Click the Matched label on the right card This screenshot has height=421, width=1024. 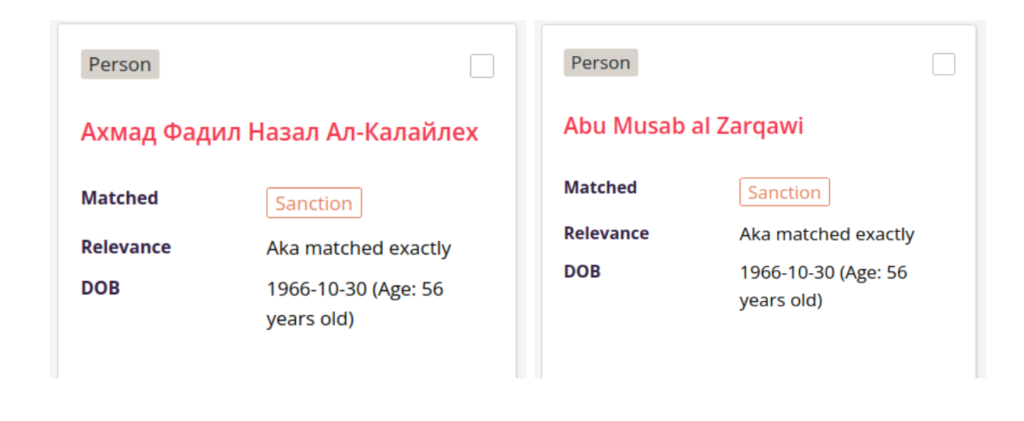(x=600, y=187)
